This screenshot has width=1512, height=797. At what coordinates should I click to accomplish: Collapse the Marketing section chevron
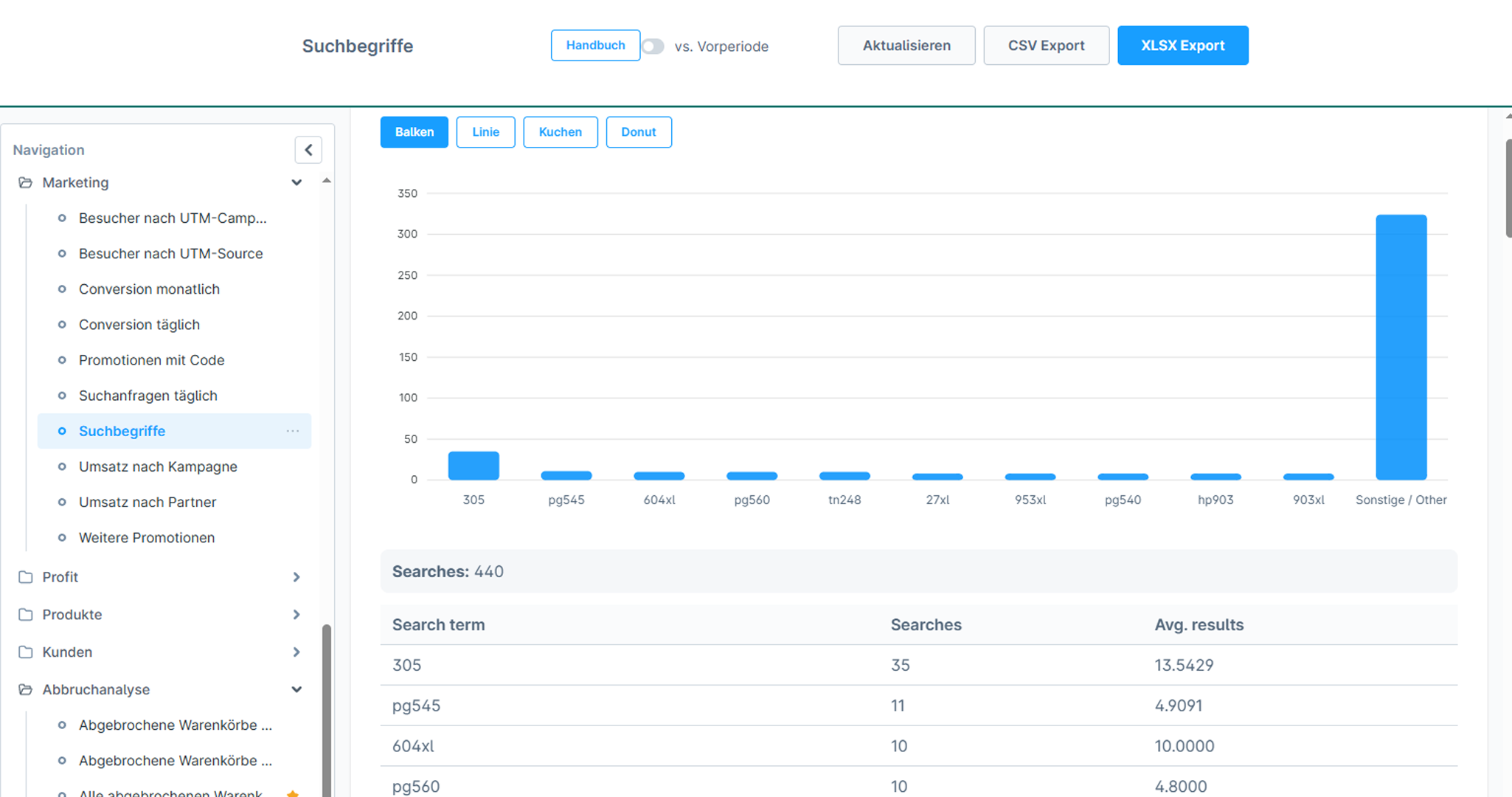[296, 182]
